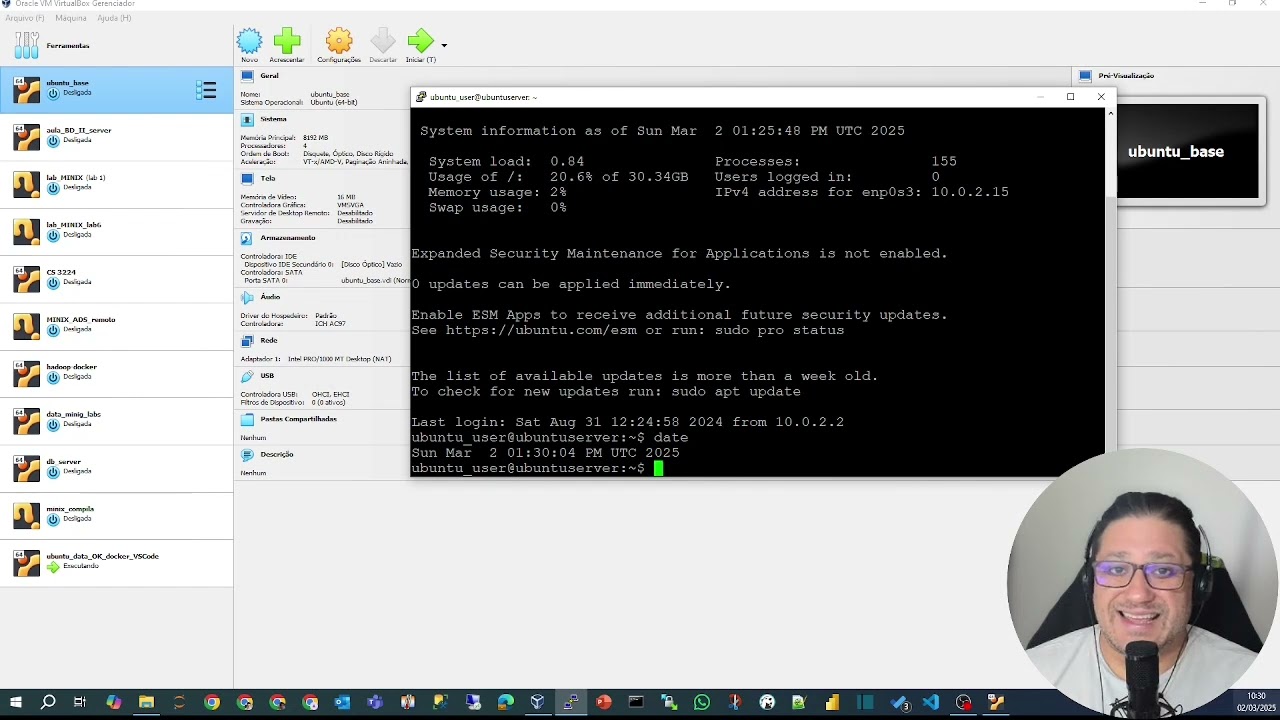This screenshot has height=720, width=1280.
Task: Open Microsoft Edge from the taskbar
Action: [x=505, y=703]
